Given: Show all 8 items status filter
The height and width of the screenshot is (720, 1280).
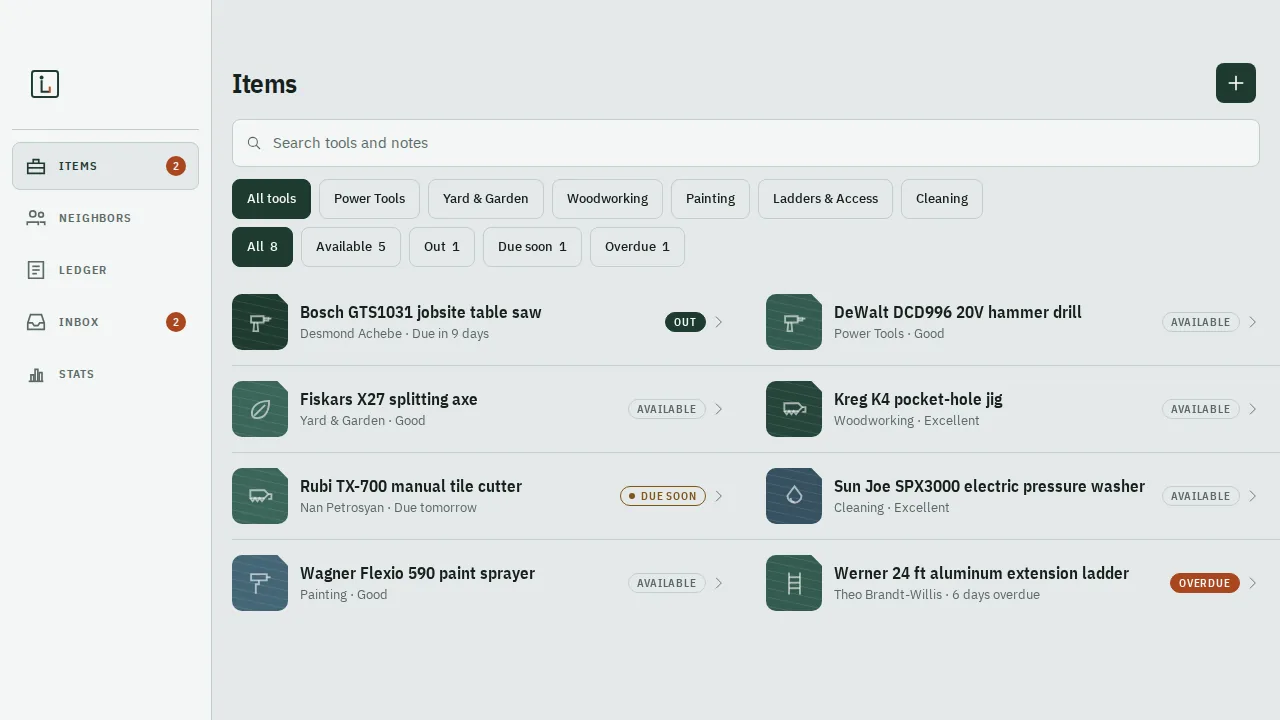Looking at the screenshot, I should (262, 247).
